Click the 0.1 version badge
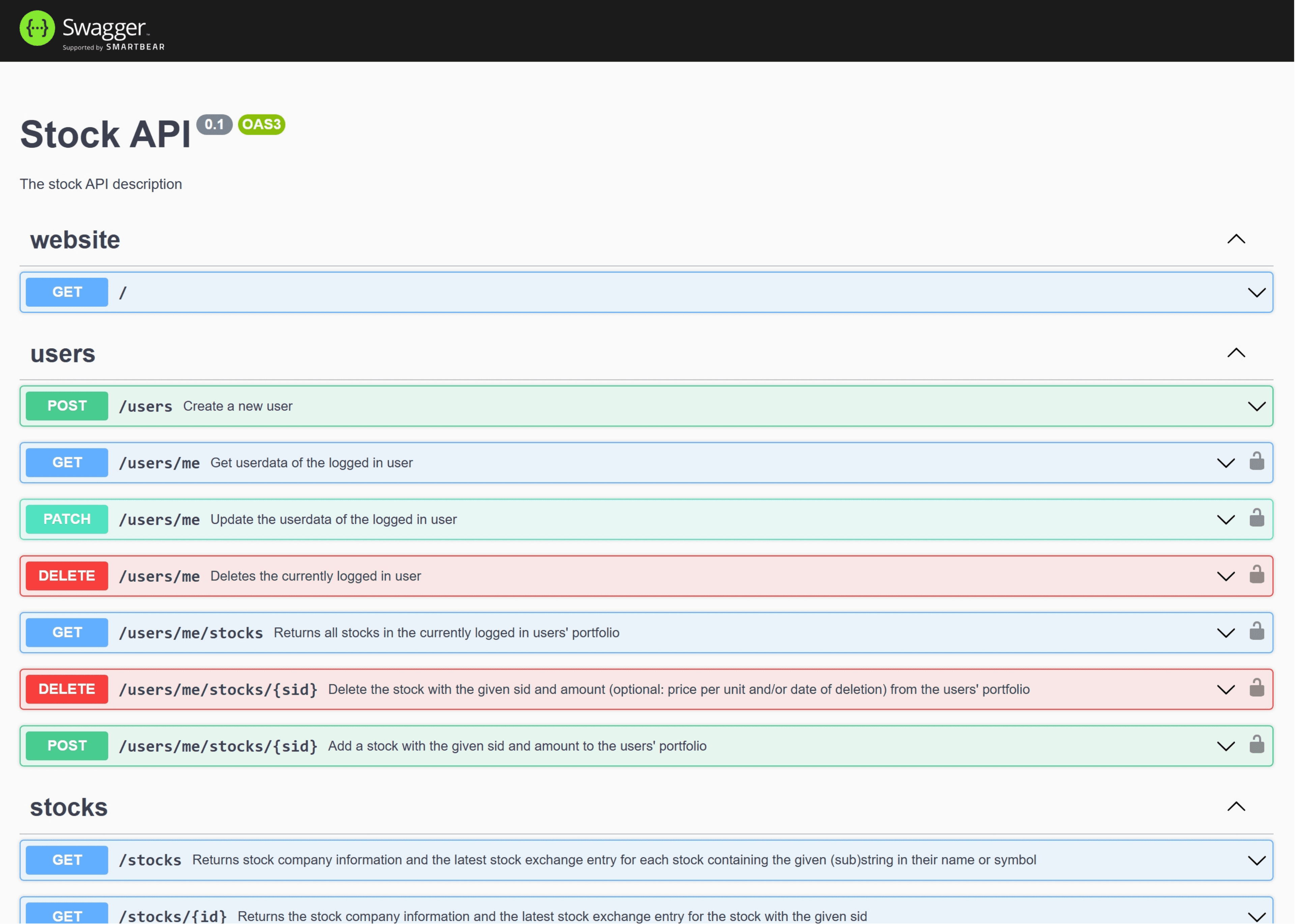The width and height of the screenshot is (1295, 924). 214,125
